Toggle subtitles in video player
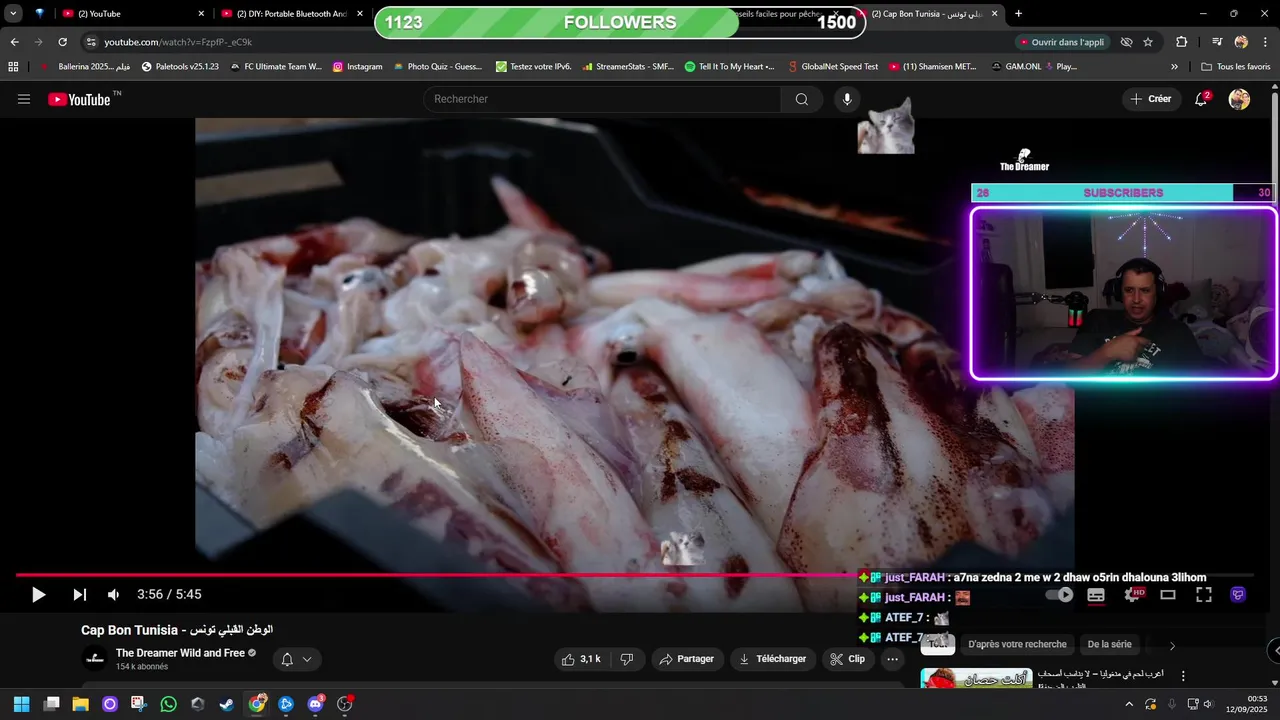The image size is (1280, 720). tap(1096, 595)
